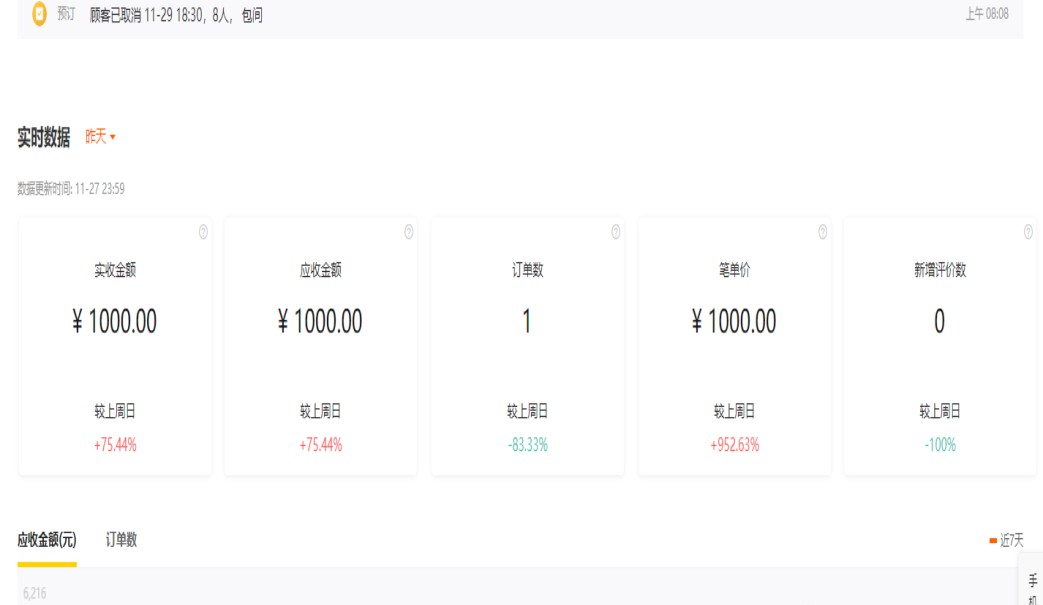Select the 笔单价 ¥1000.00 value
The height and width of the screenshot is (605, 1043).
(x=734, y=322)
